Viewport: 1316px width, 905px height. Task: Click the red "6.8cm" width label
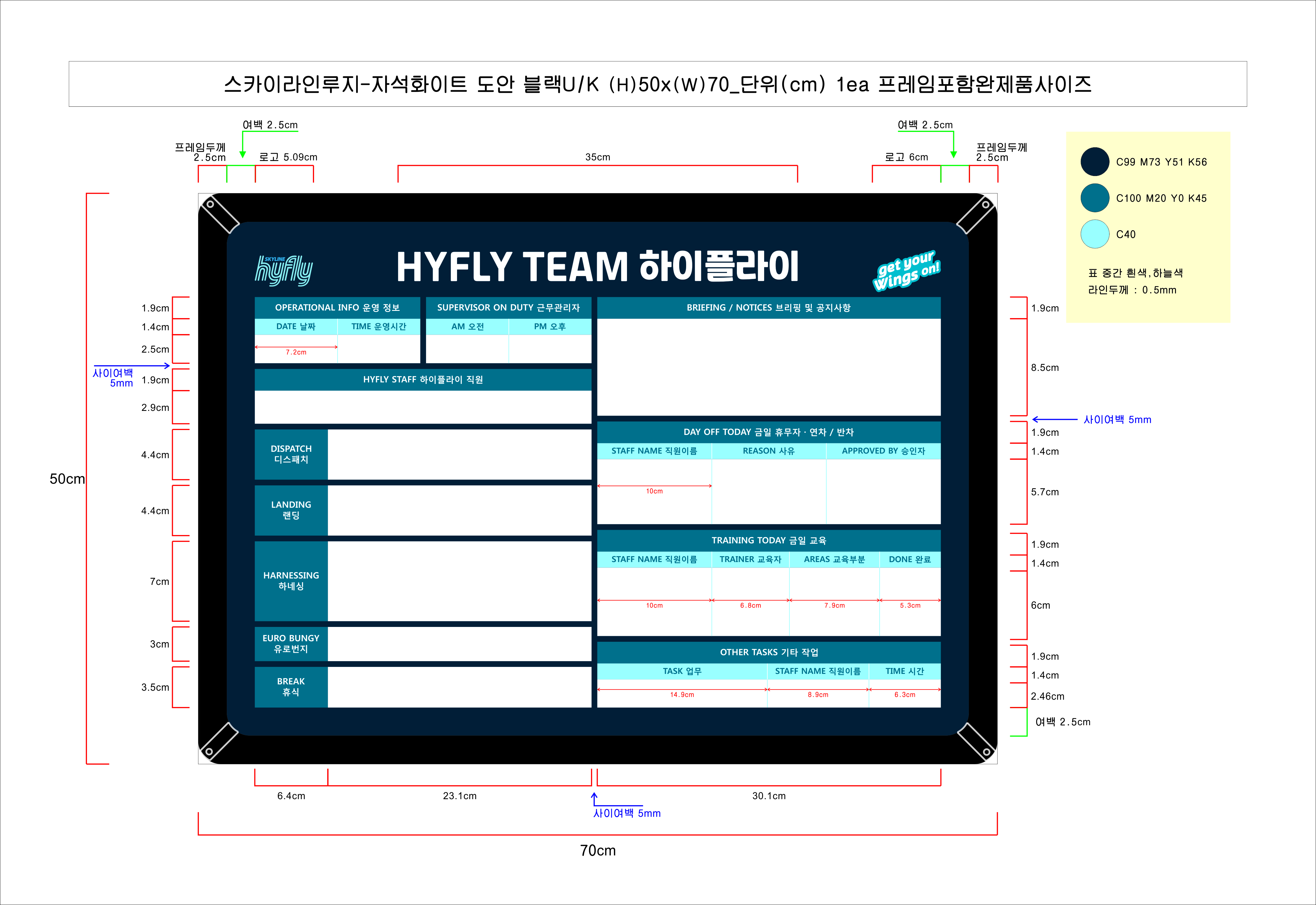751,605
